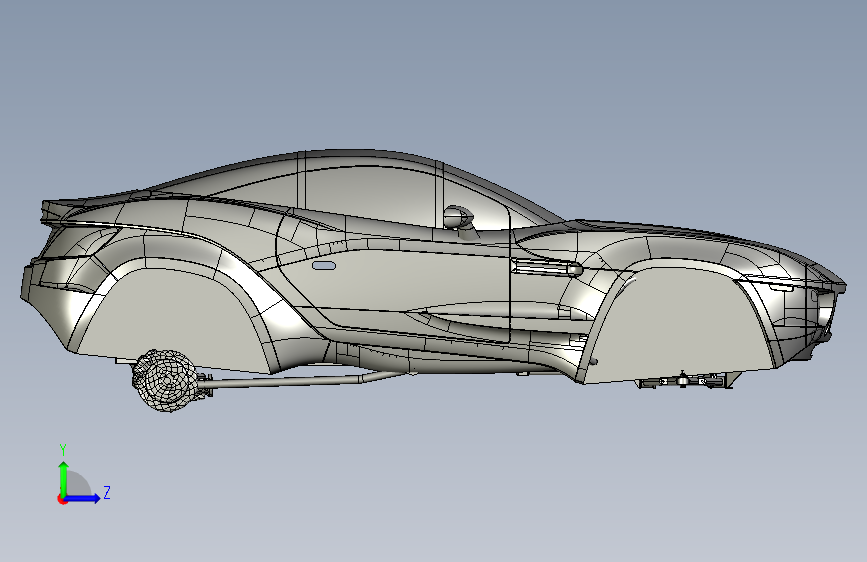Click the "Z" axis label
The height and width of the screenshot is (562, 867).
tap(107, 492)
